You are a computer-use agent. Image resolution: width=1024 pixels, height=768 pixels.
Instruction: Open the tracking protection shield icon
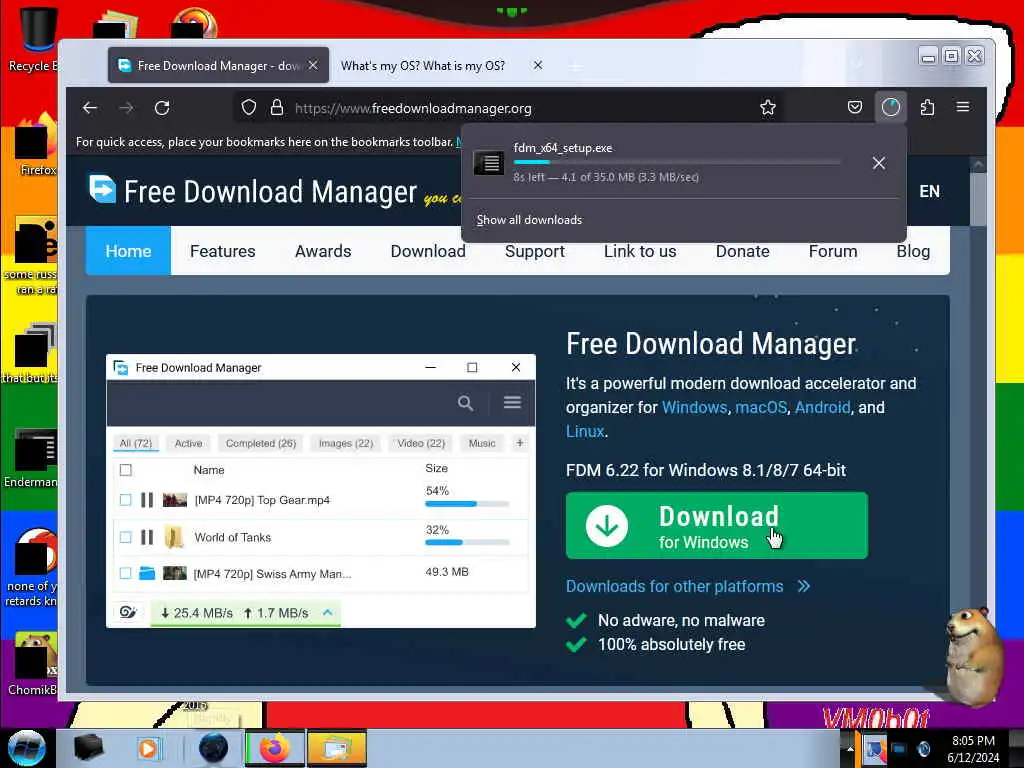click(248, 108)
